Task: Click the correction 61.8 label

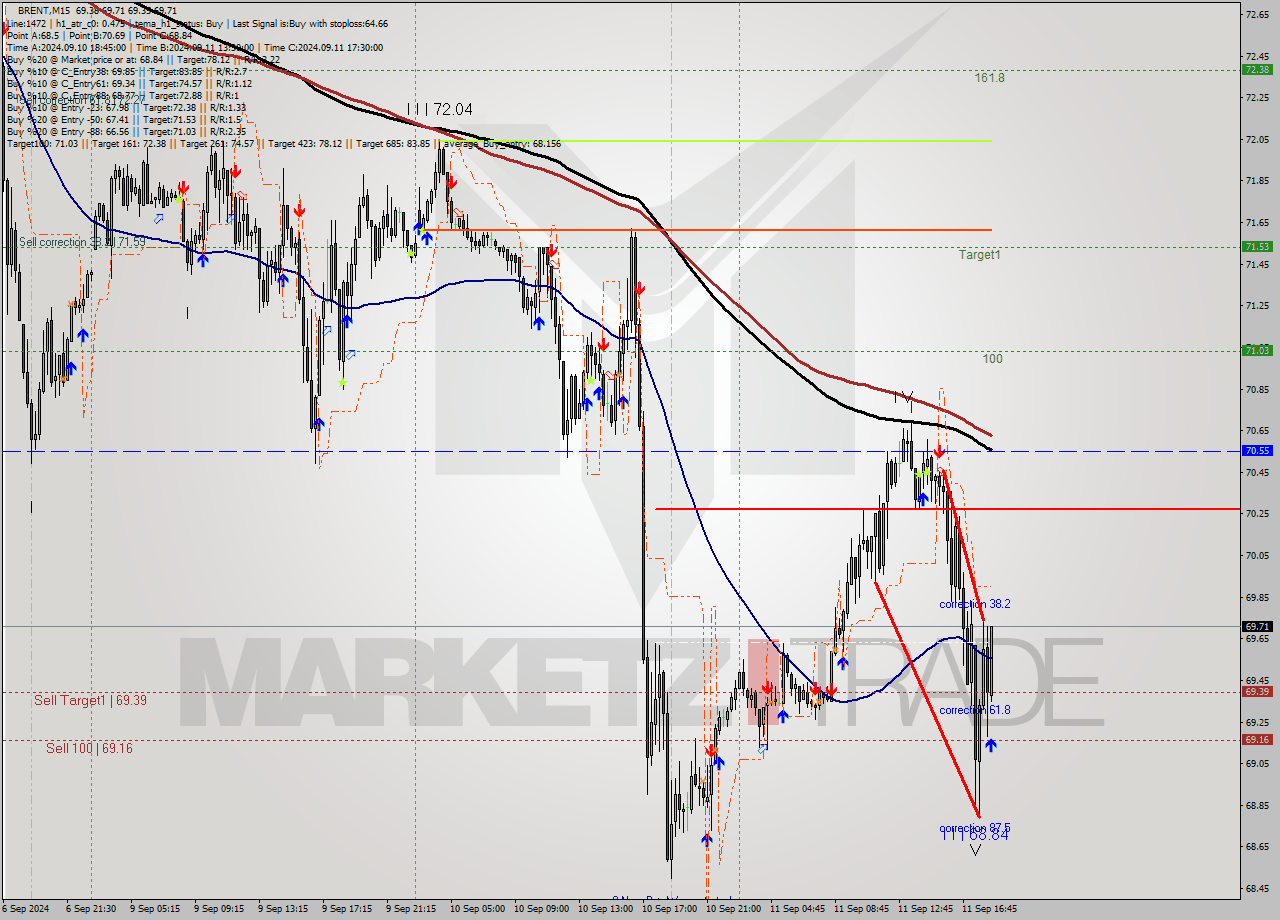Action: (x=975, y=710)
